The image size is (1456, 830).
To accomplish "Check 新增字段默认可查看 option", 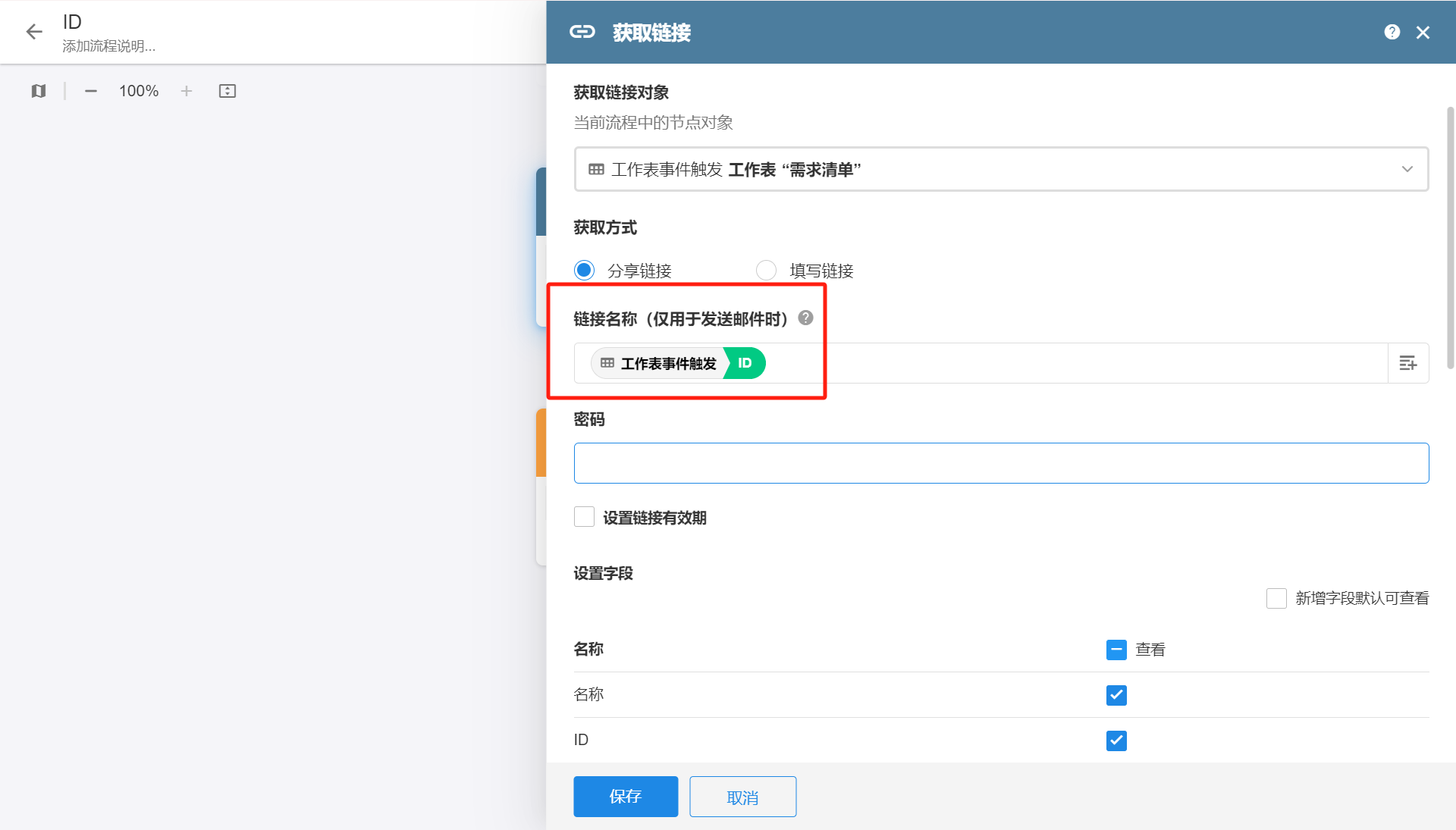I will pyautogui.click(x=1276, y=598).
